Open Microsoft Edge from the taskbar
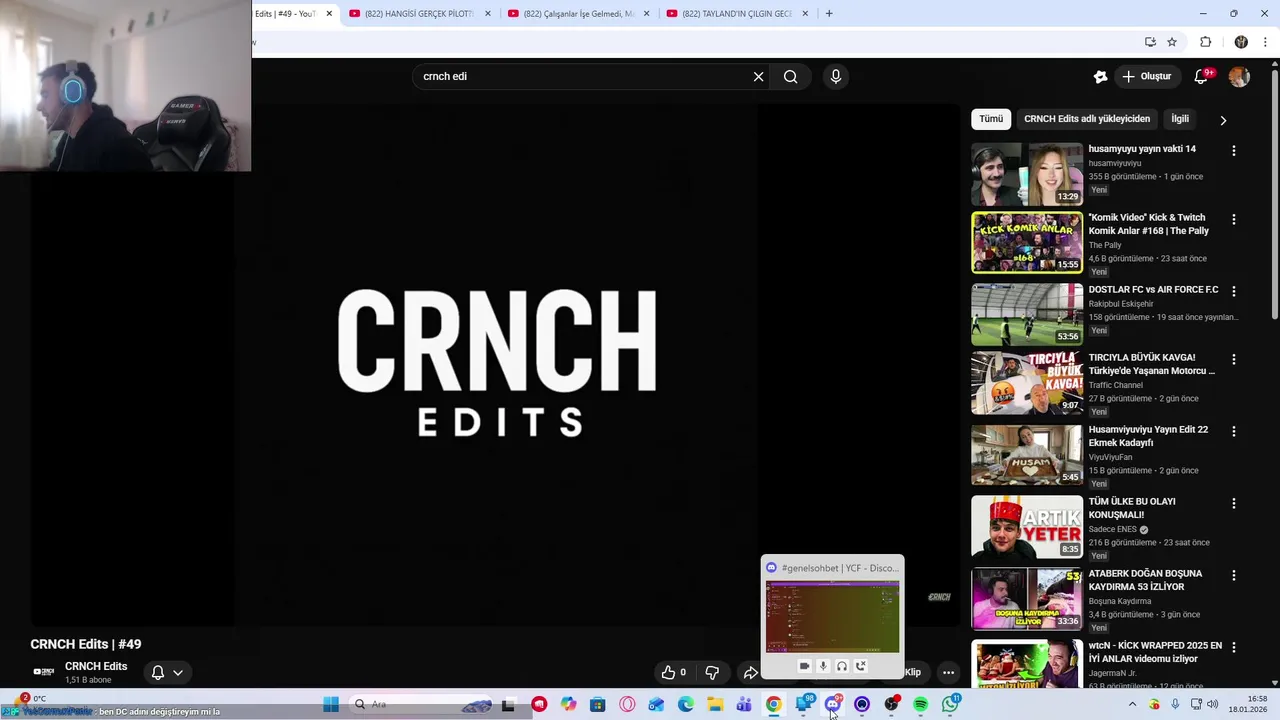The height and width of the screenshot is (720, 1280). click(x=686, y=705)
